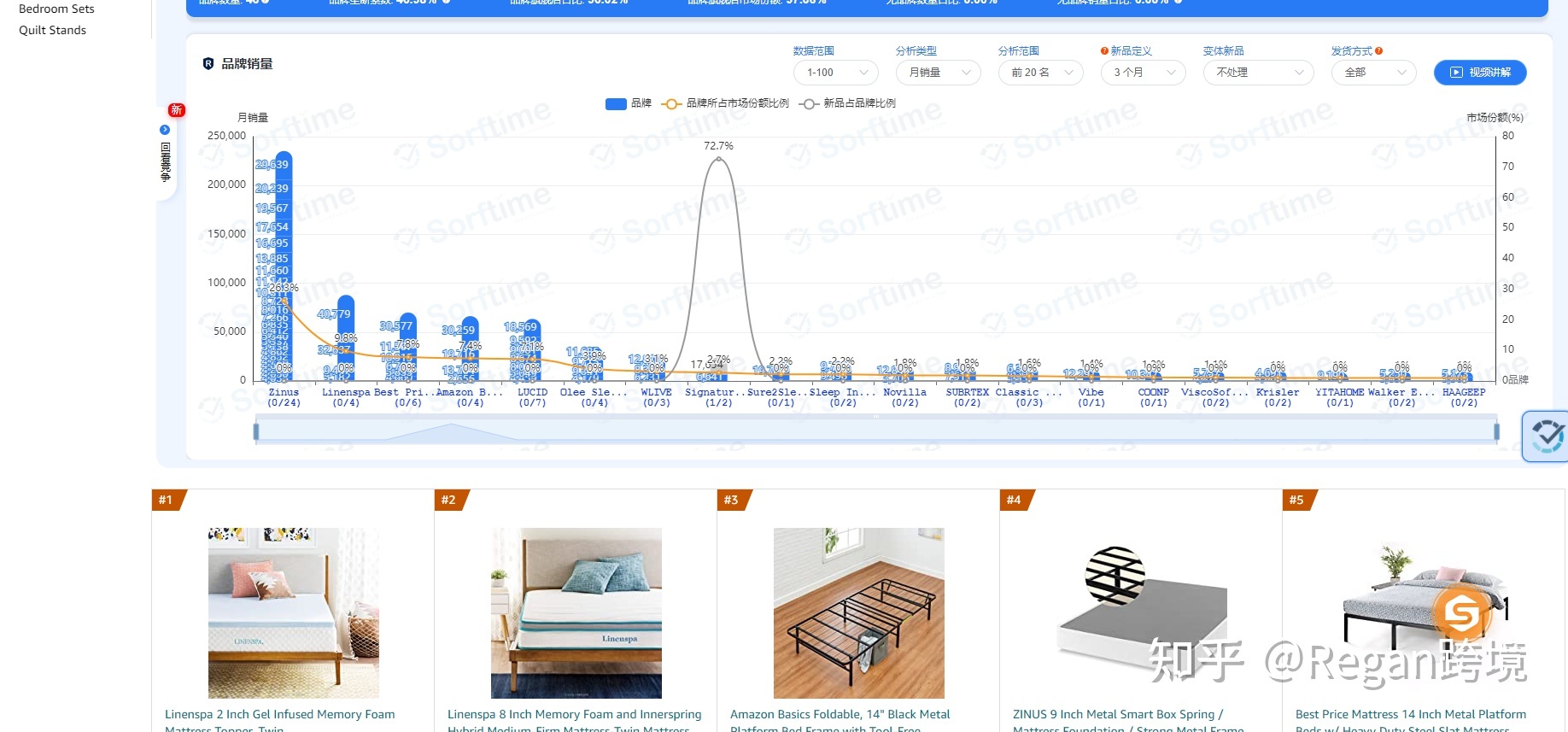
Task: Open the 发货方式 dropdown showing 全部
Action: click(x=1373, y=73)
